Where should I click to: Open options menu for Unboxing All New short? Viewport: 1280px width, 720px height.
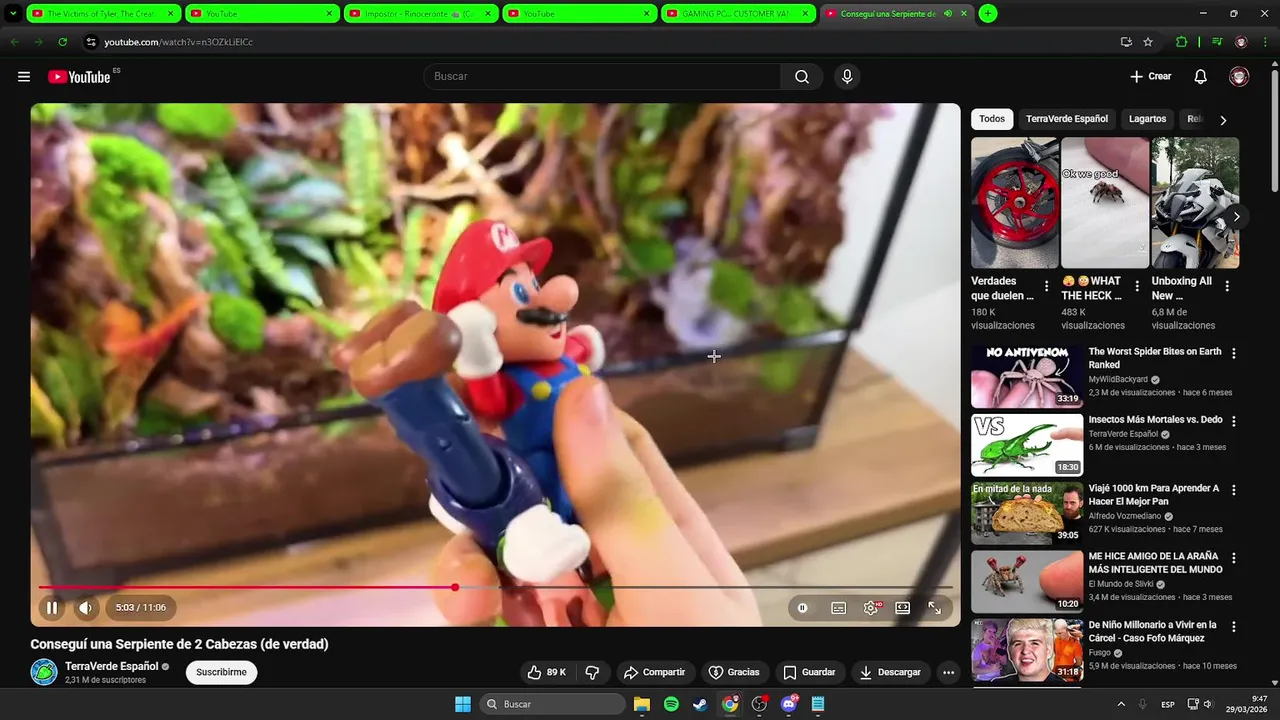pyautogui.click(x=1227, y=286)
